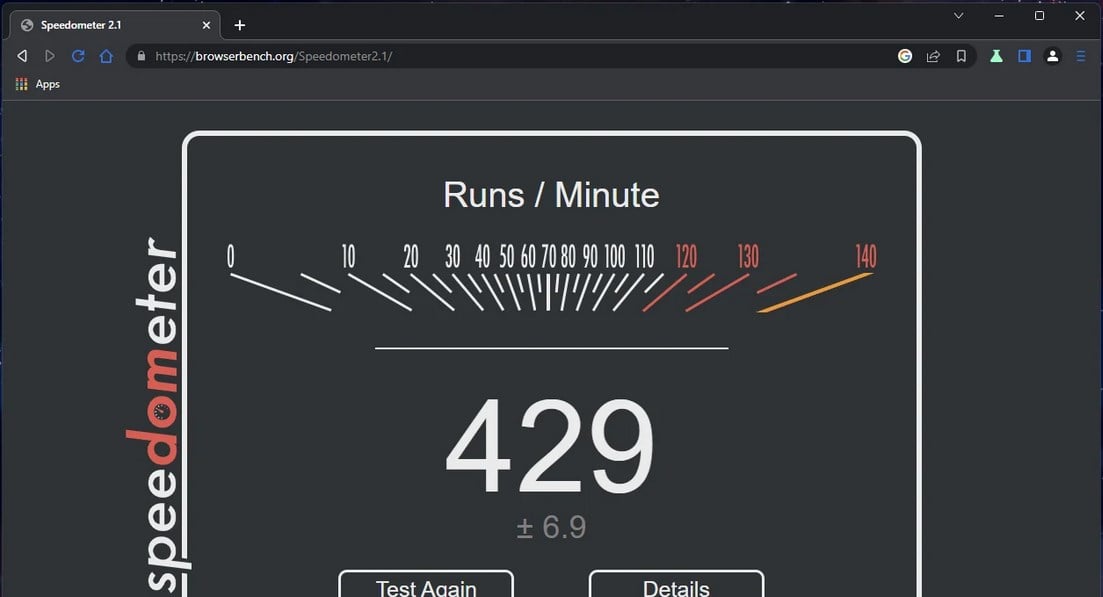Open the home page icon
This screenshot has width=1103, height=597.
106,56
